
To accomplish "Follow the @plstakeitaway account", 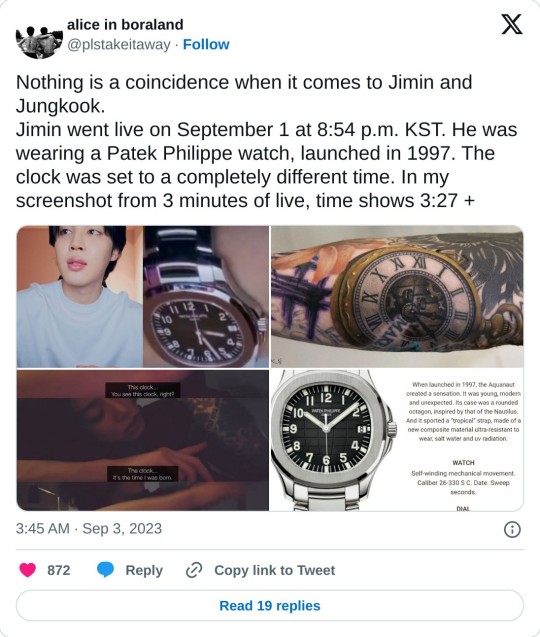I will point(206,44).
